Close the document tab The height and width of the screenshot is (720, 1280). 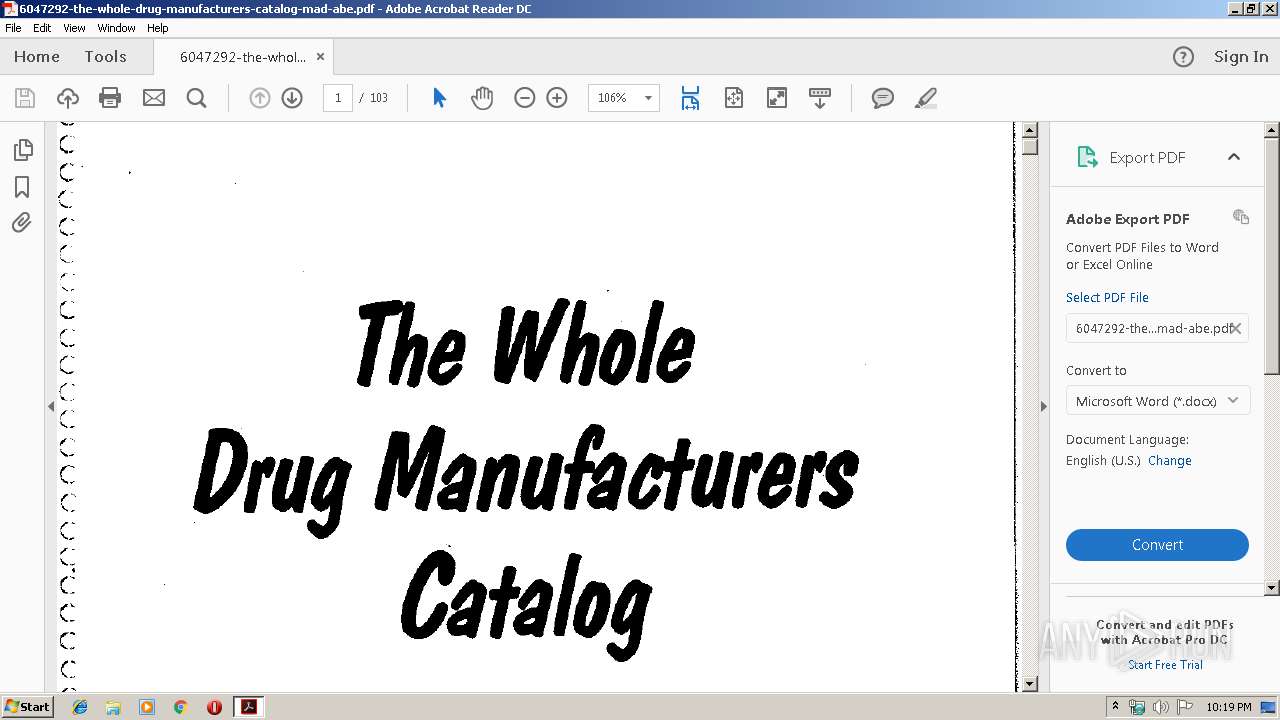pos(320,57)
